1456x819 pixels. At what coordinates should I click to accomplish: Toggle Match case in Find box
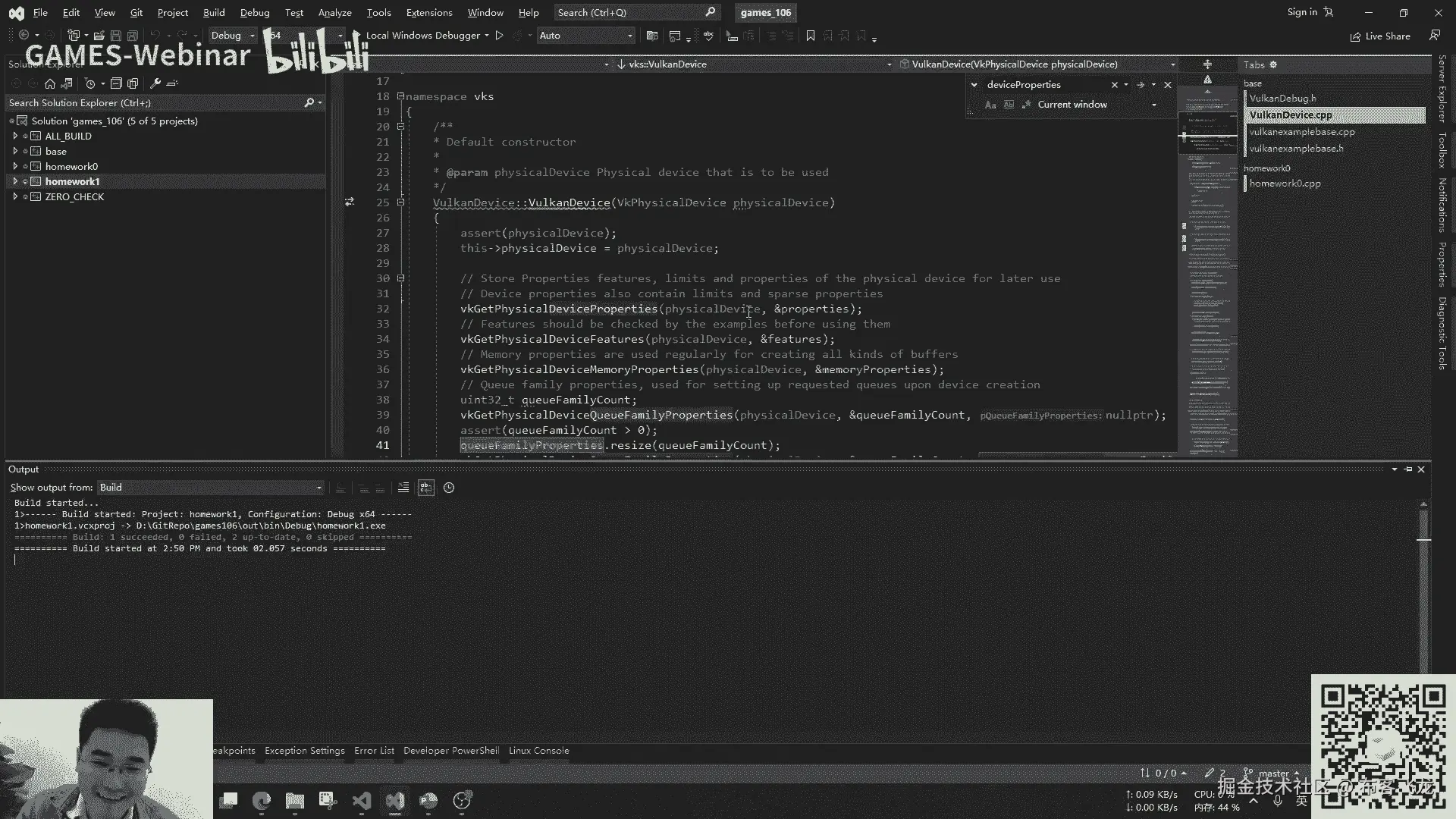tap(990, 105)
